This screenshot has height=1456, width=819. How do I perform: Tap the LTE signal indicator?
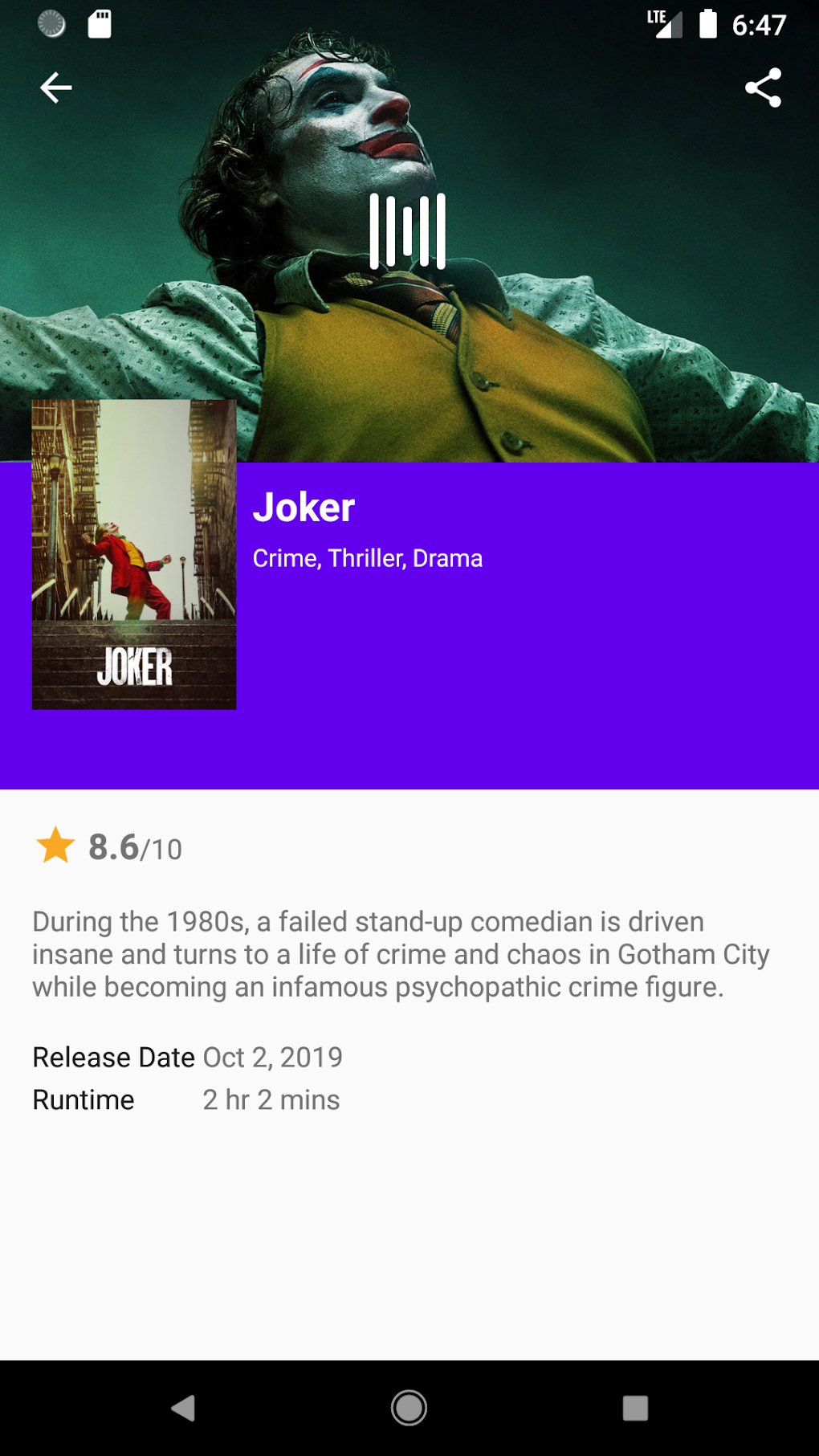tap(665, 24)
